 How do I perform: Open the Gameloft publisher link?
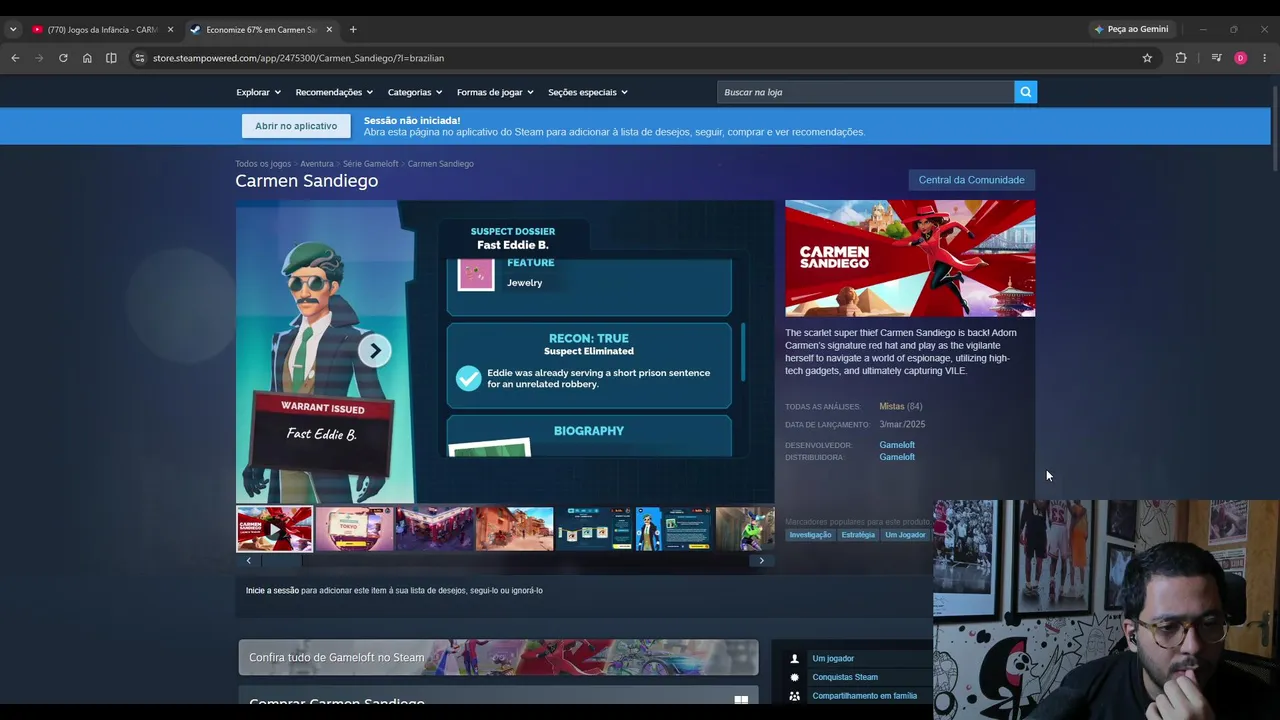897,457
